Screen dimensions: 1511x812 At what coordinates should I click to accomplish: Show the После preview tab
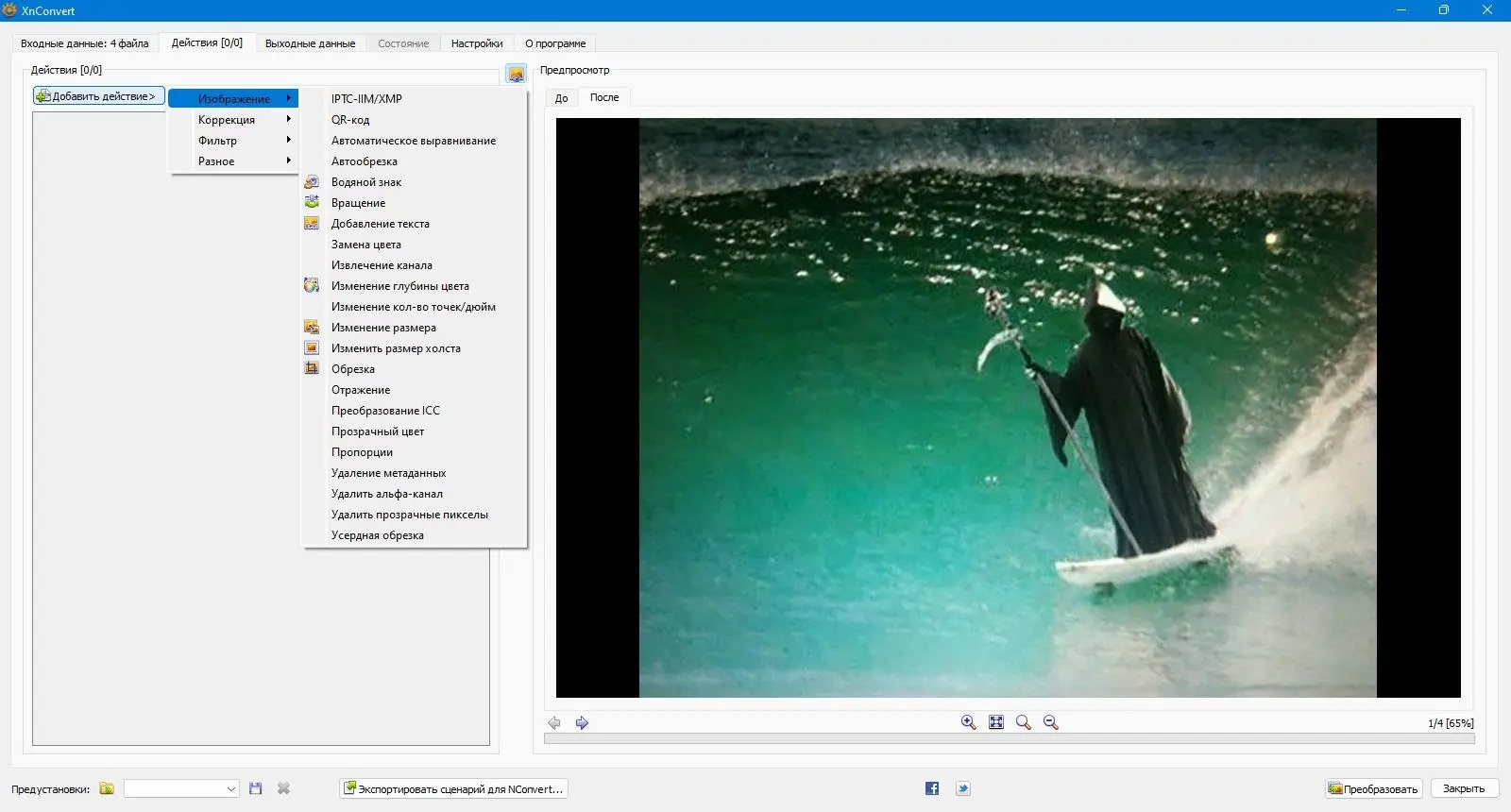(x=604, y=97)
